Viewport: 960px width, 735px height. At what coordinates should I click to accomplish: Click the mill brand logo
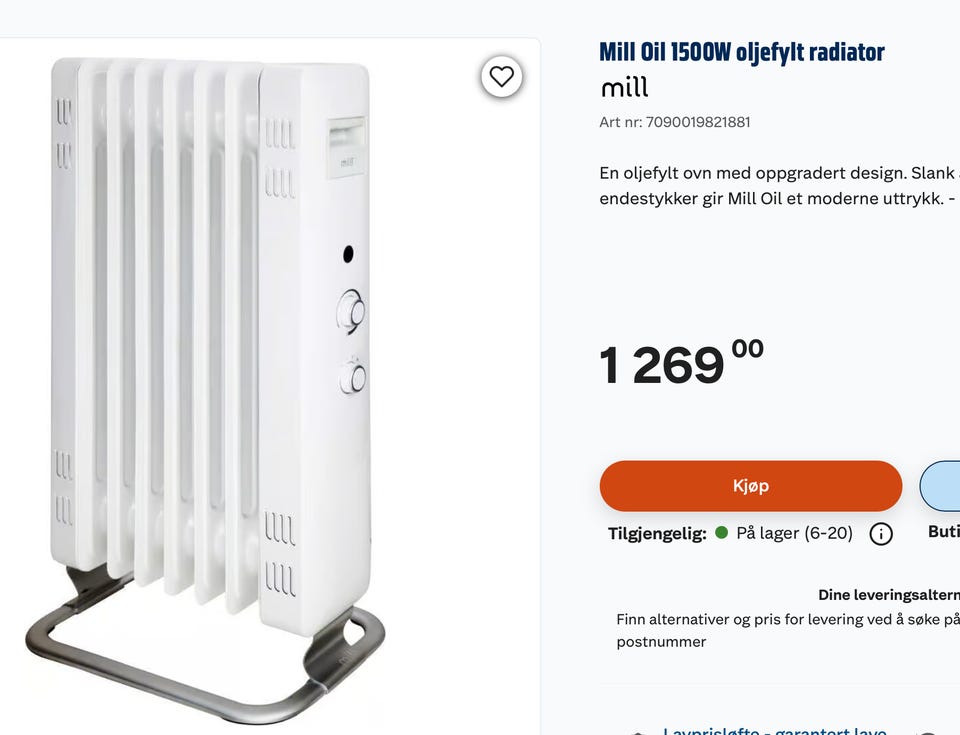624,87
